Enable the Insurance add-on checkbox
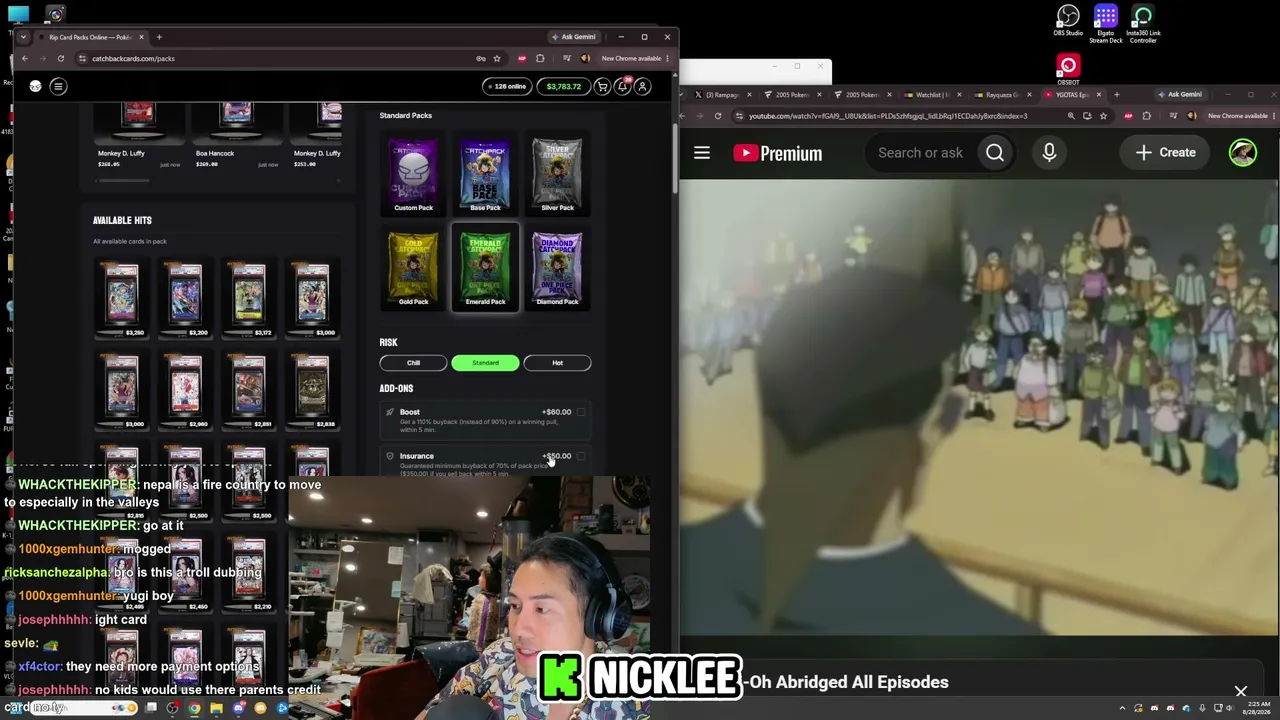This screenshot has height=720, width=1280. [580, 456]
